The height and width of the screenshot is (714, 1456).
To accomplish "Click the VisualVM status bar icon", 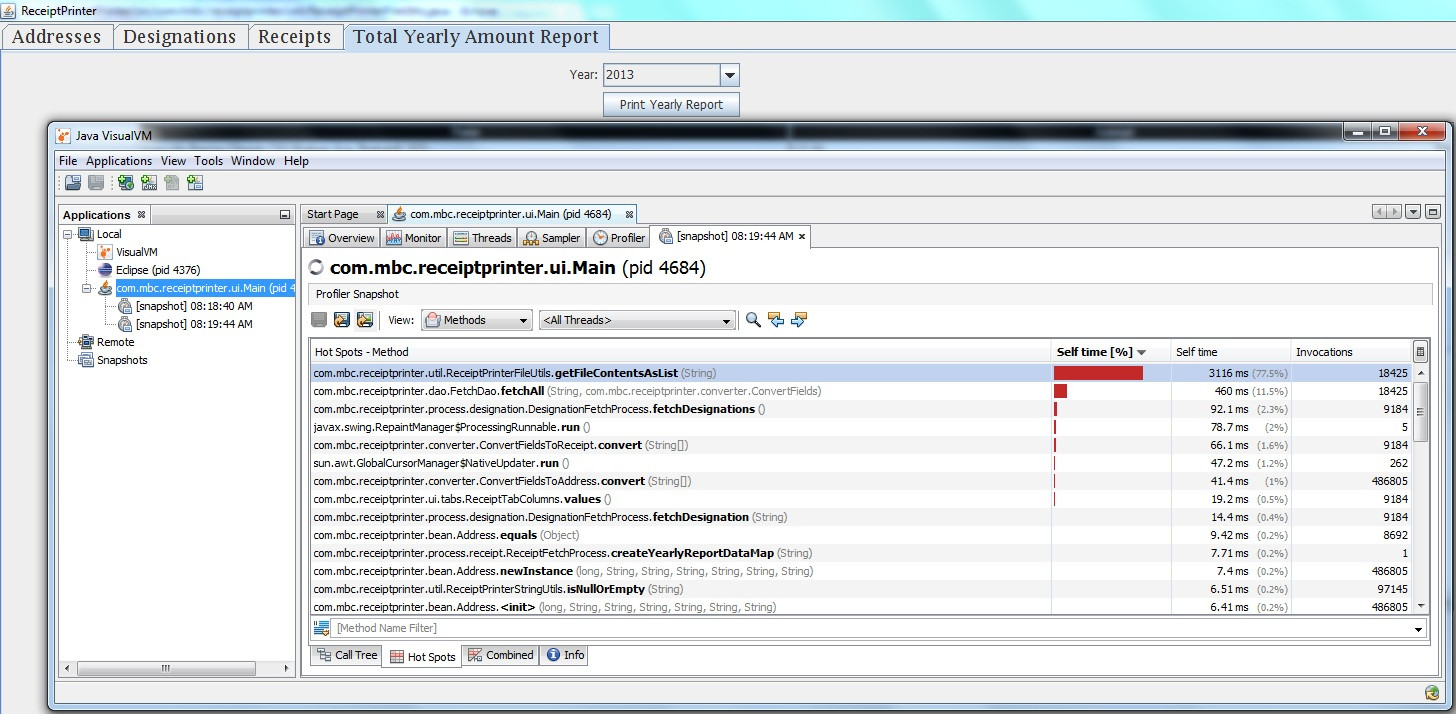I will tap(1432, 693).
